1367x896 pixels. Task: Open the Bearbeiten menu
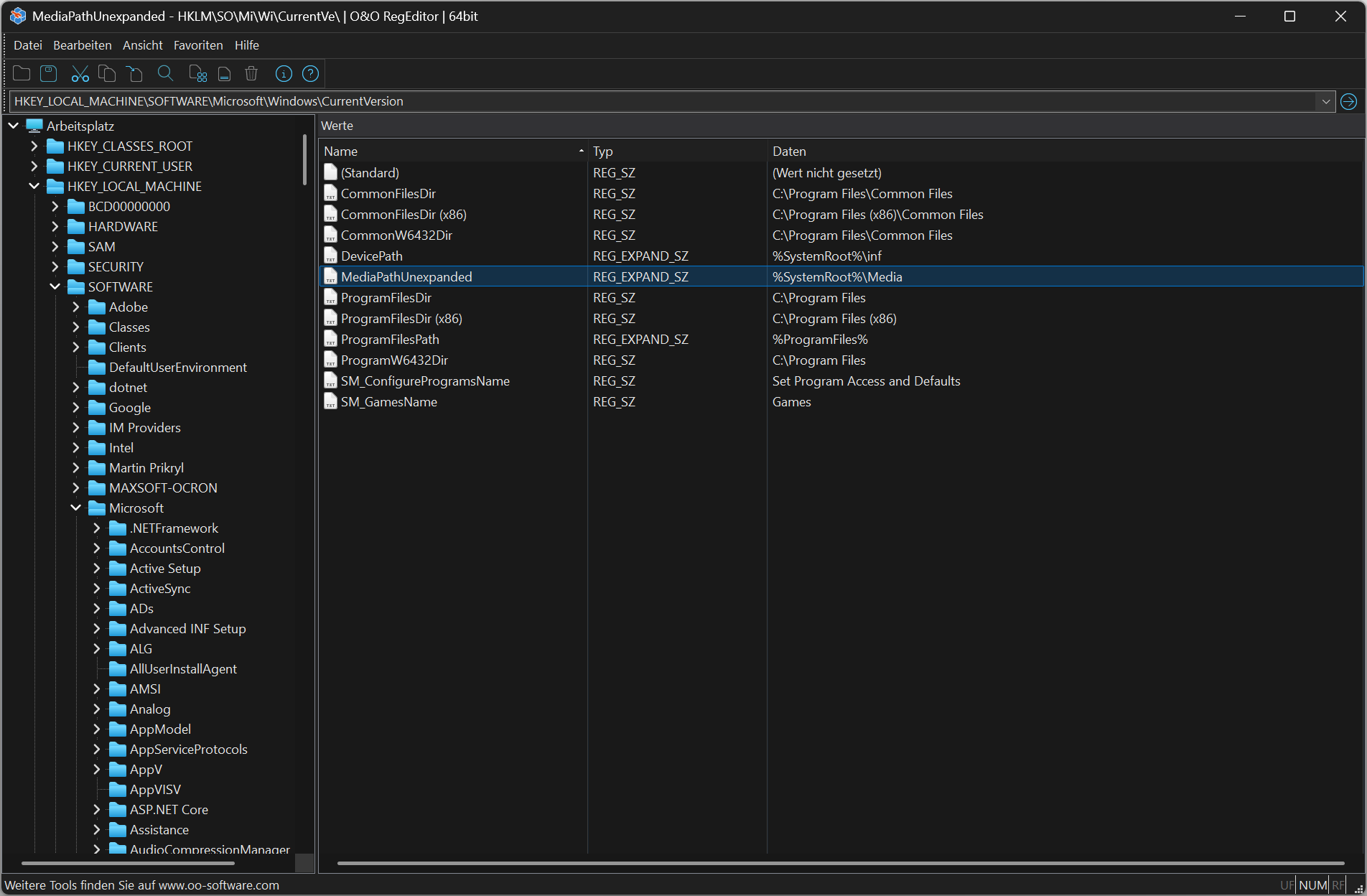(83, 45)
